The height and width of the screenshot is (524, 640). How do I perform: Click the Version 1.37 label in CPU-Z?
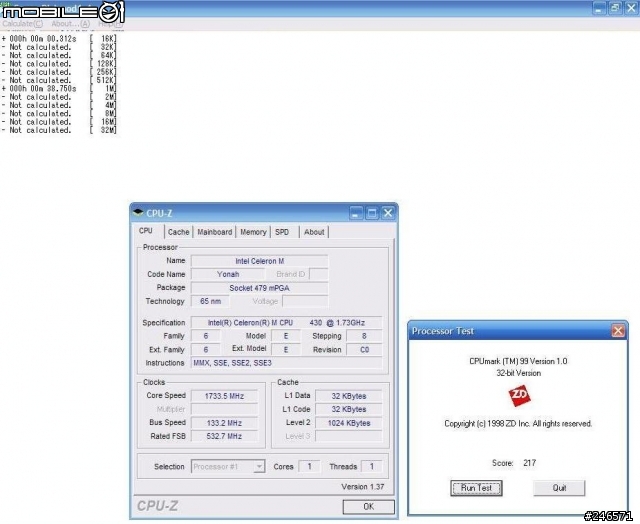362,487
